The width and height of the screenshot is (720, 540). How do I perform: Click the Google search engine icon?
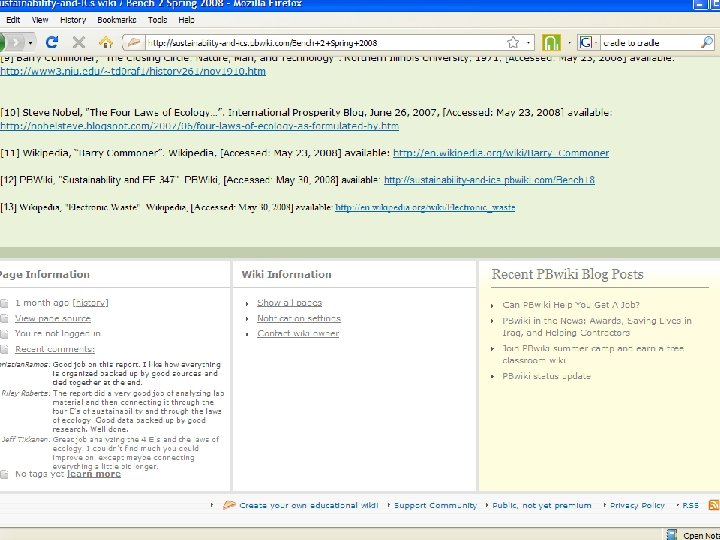tap(585, 43)
